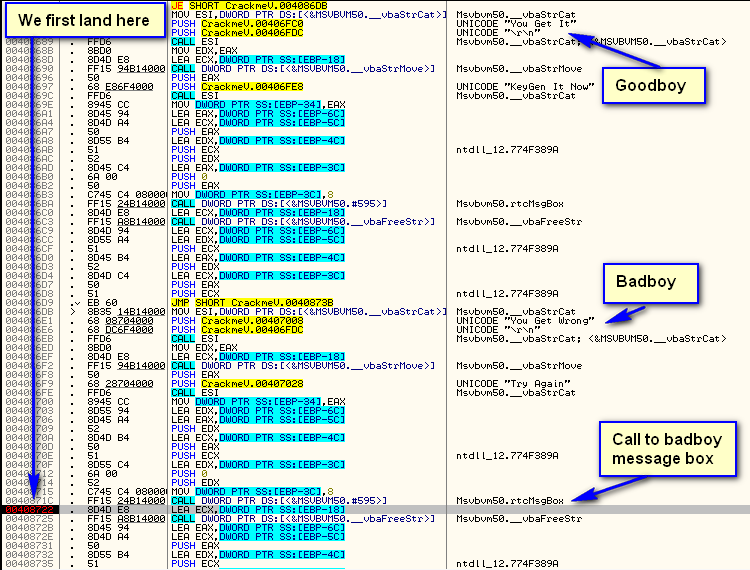Select address 0040872E
This screenshot has width=750, height=570.
tap(30, 537)
